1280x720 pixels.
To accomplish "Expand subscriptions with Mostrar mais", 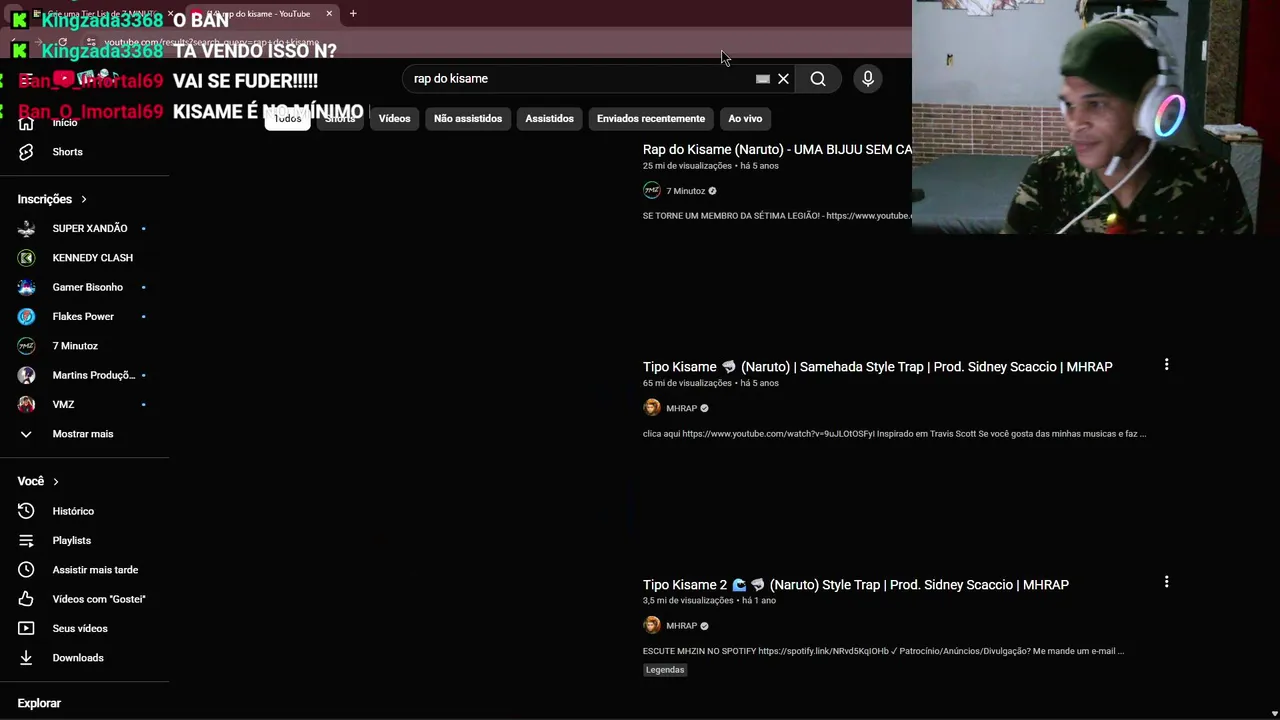I will coord(85,434).
